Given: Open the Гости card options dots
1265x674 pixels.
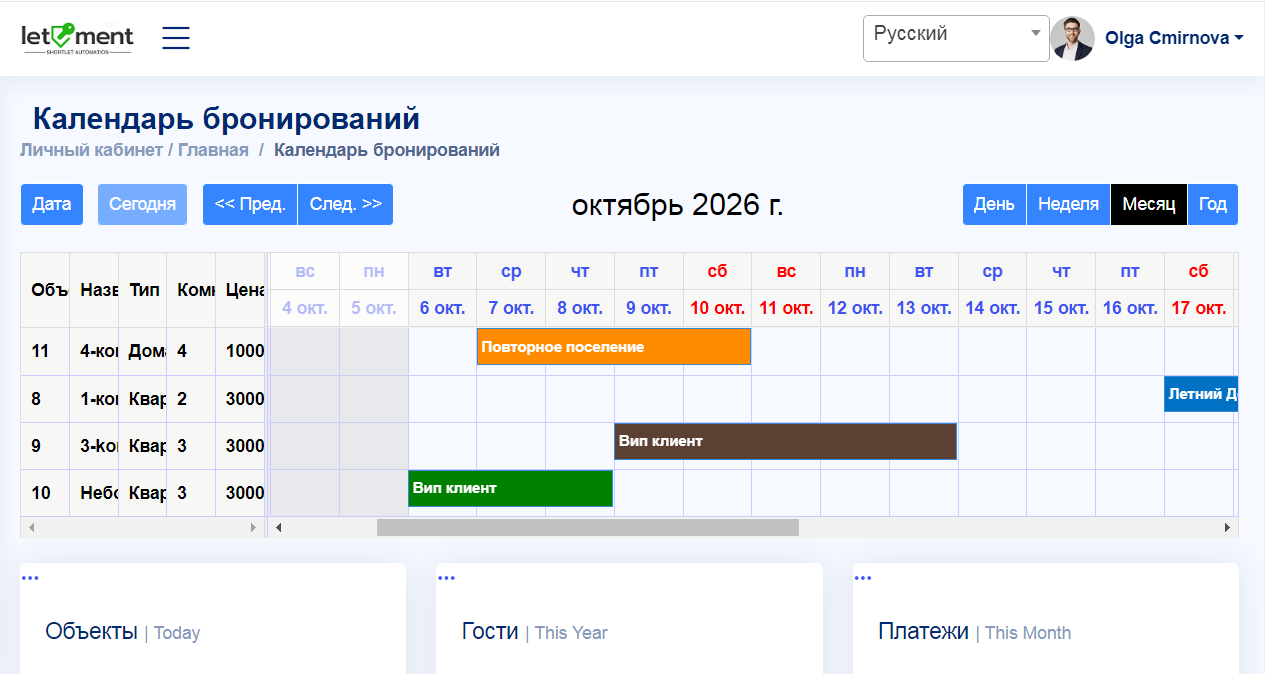Looking at the screenshot, I should (446, 577).
